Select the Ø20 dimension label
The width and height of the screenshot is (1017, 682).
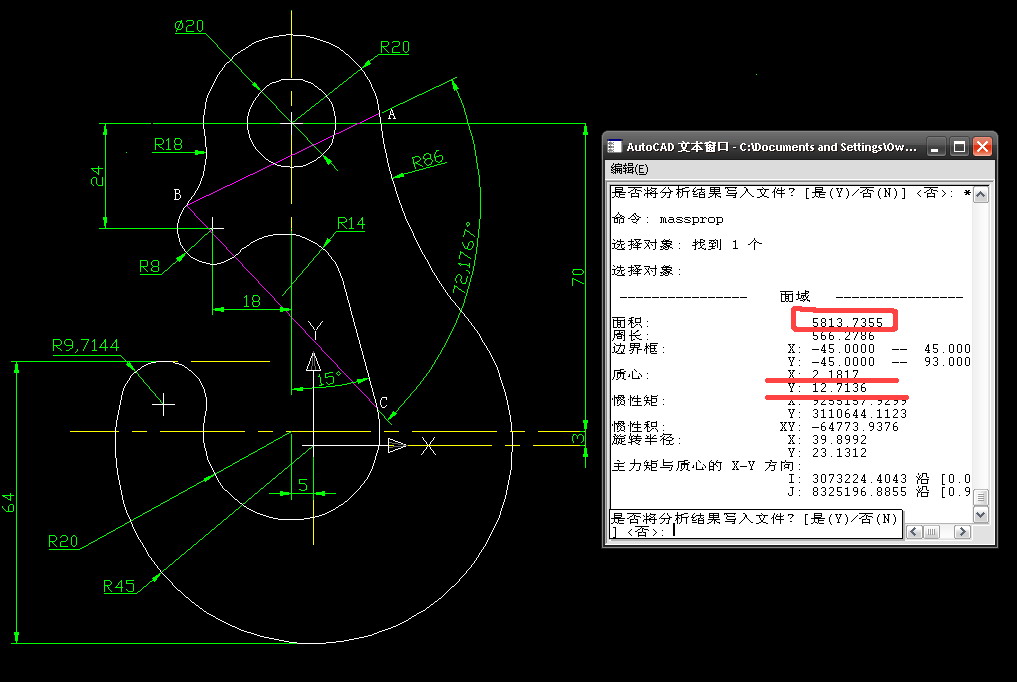pyautogui.click(x=189, y=26)
